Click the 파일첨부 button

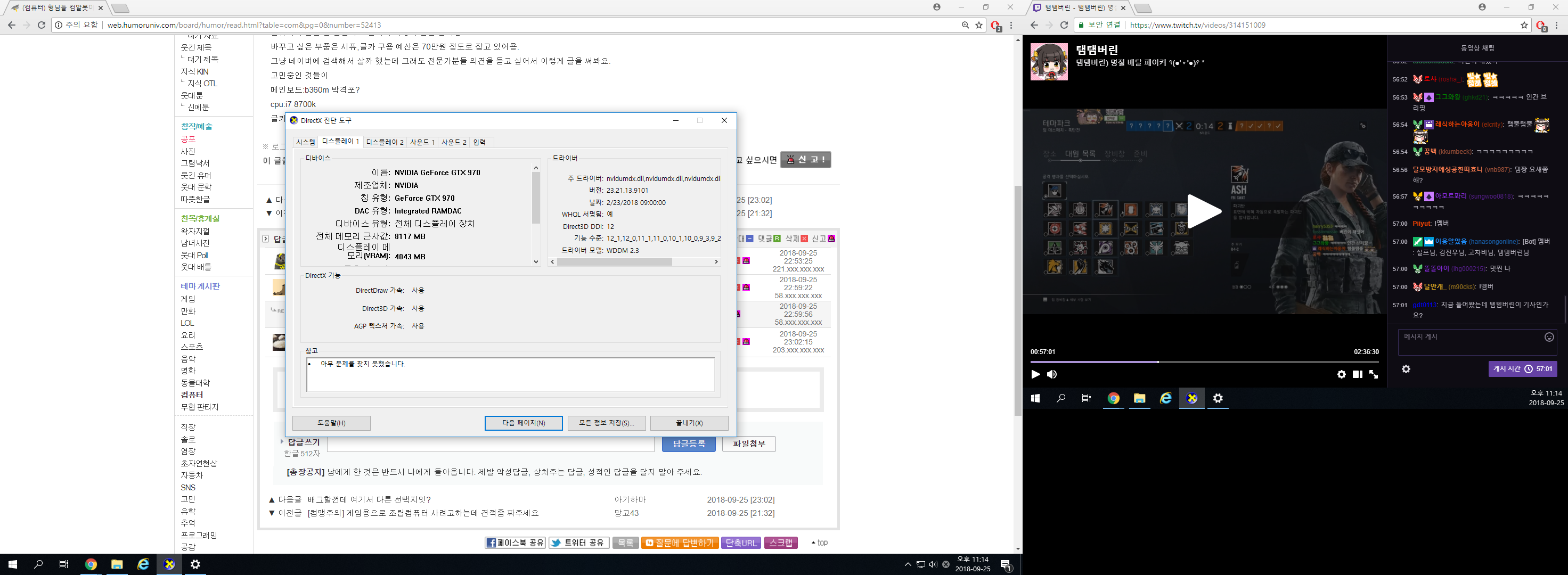click(749, 443)
